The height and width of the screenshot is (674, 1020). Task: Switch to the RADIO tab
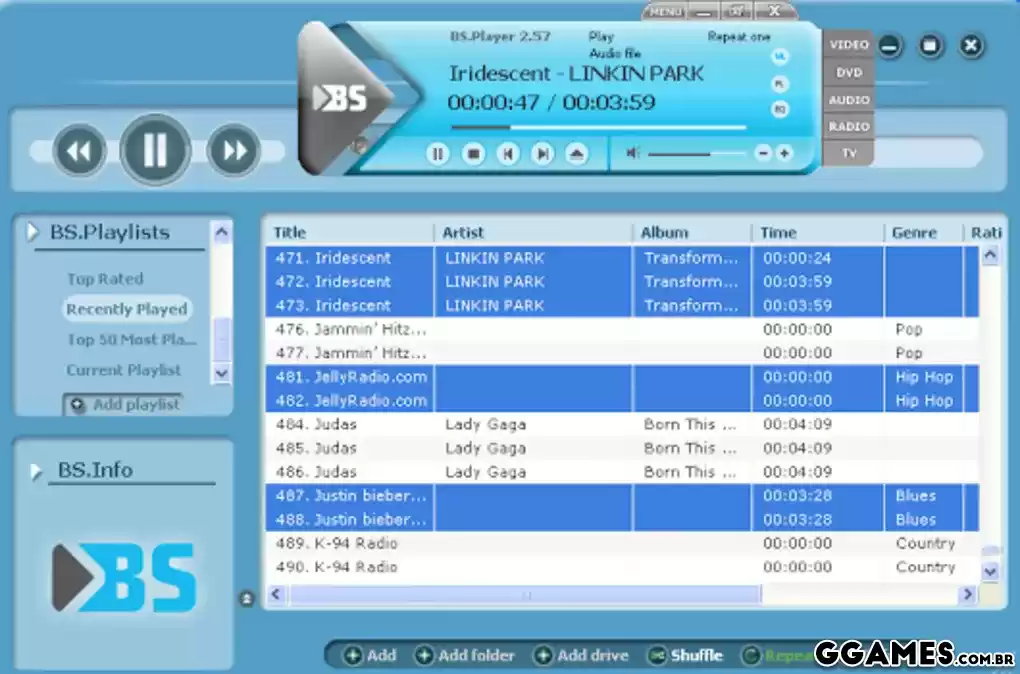[849, 127]
